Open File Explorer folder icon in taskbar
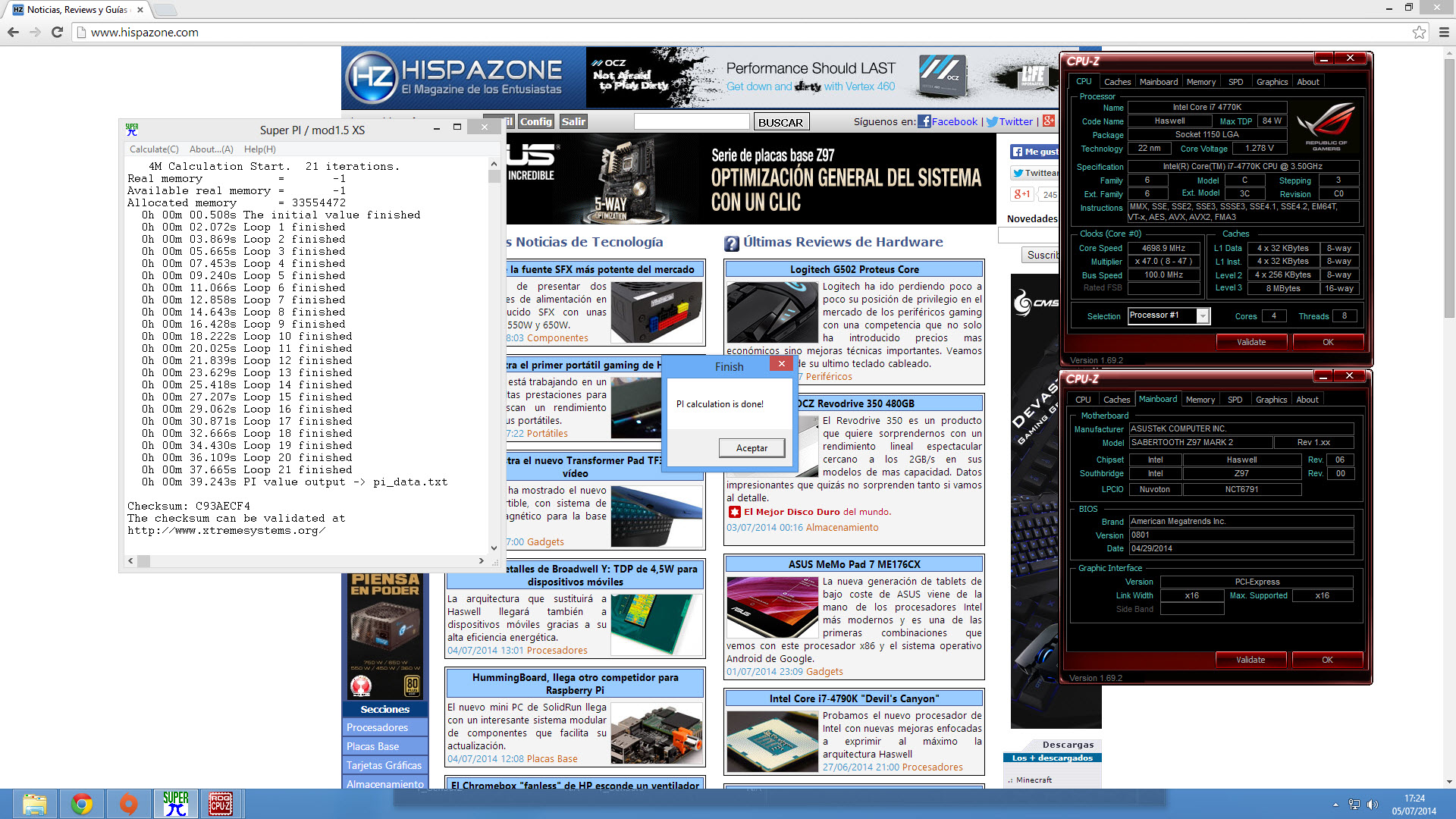The height and width of the screenshot is (819, 1456). click(x=35, y=803)
